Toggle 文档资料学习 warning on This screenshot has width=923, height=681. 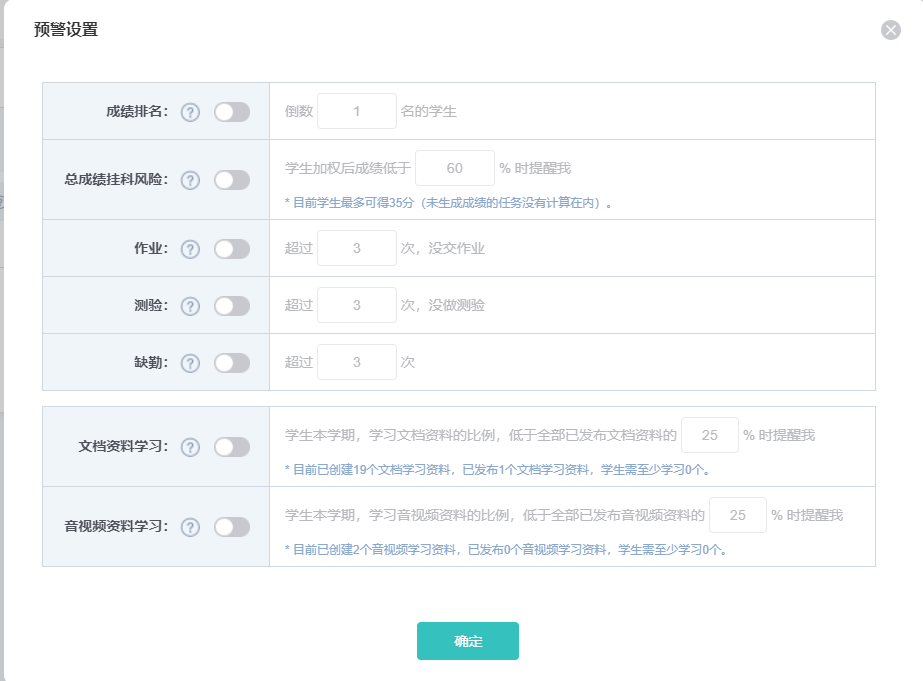231,447
